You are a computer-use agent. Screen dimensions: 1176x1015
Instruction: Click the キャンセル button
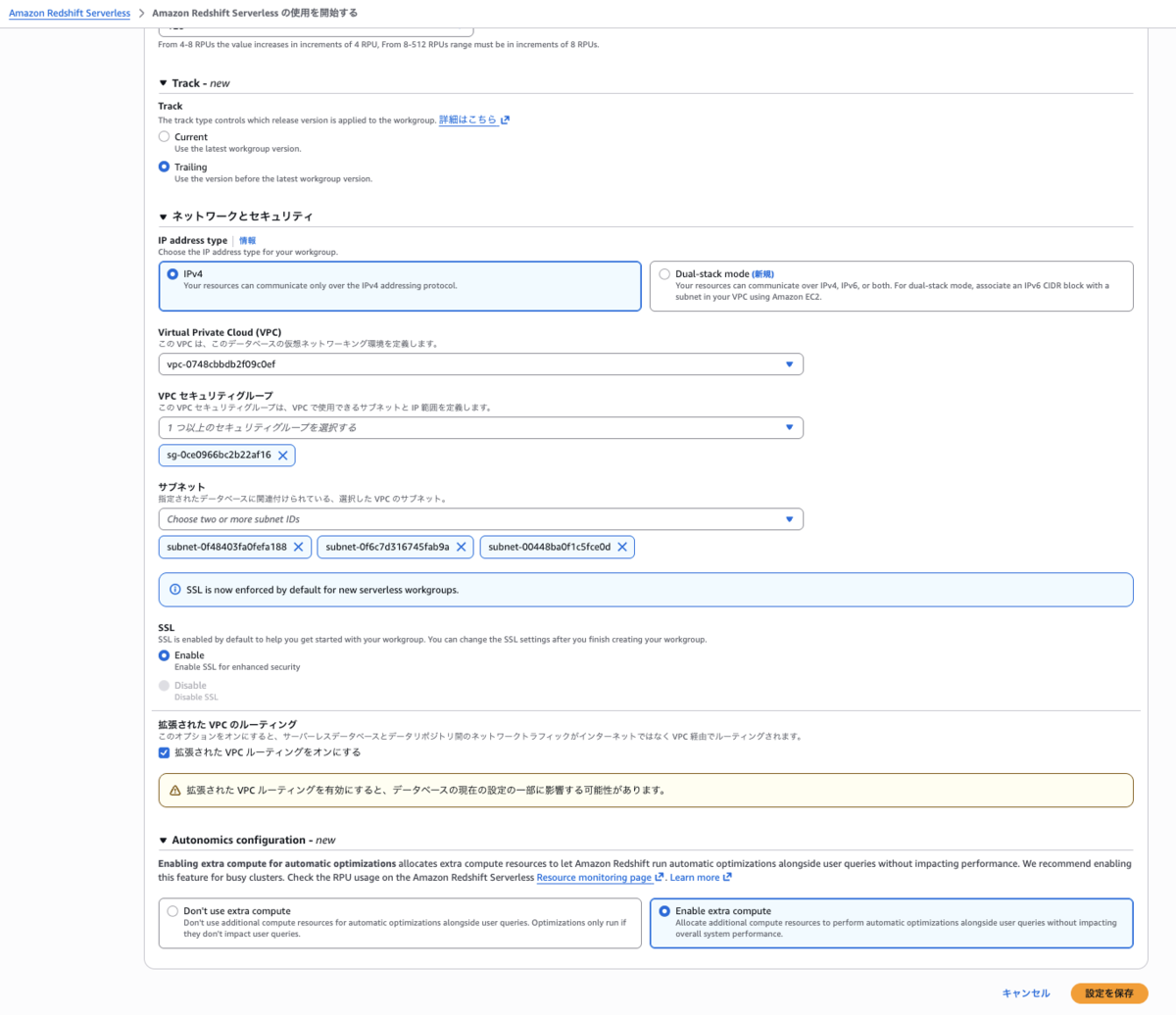1026,992
